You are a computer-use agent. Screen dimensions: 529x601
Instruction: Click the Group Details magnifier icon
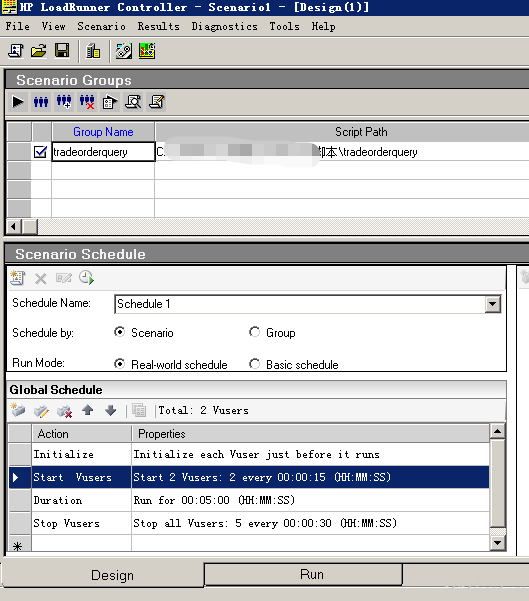[133, 102]
